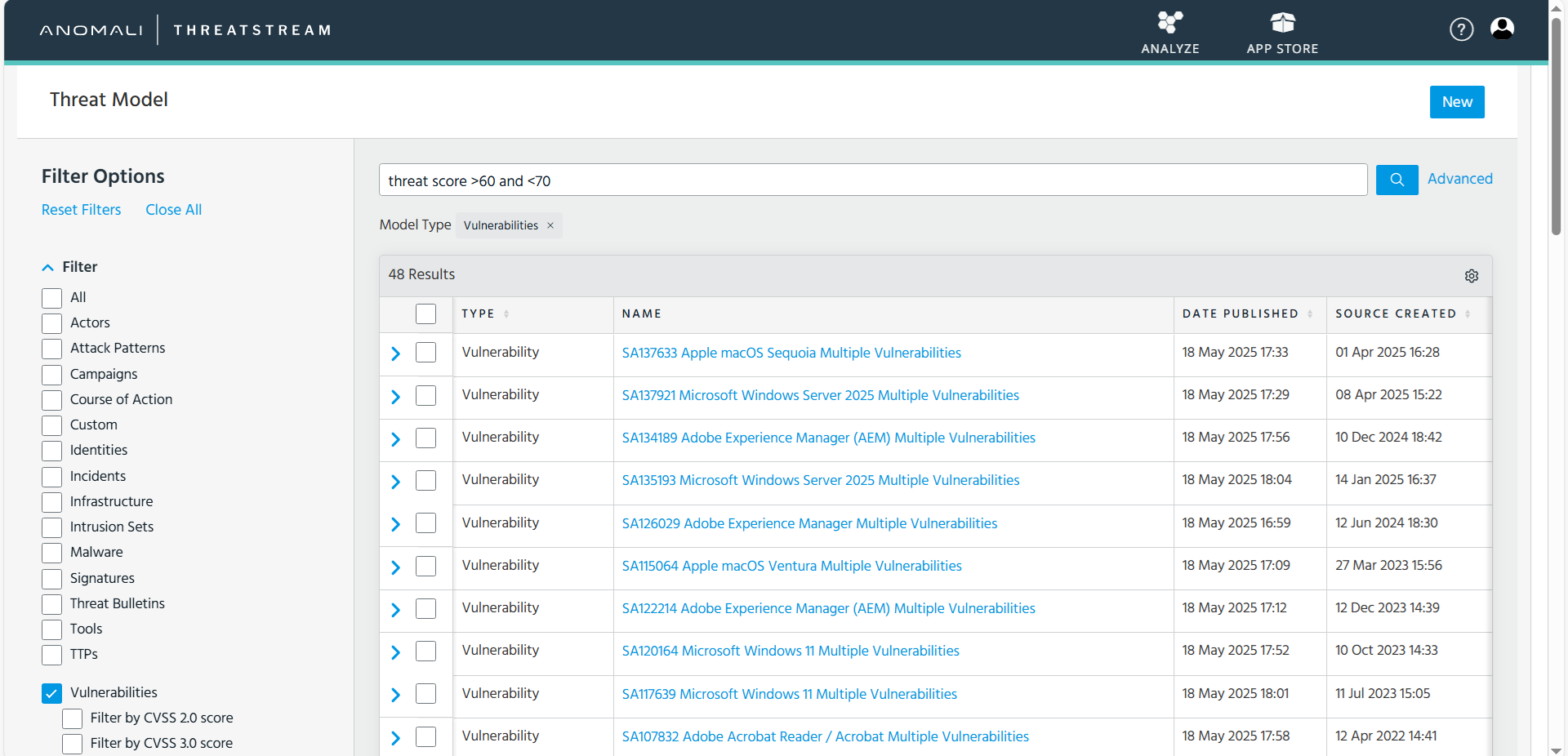The height and width of the screenshot is (756, 1568).
Task: Expand the SA120164 Windows 11 row
Action: [395, 652]
